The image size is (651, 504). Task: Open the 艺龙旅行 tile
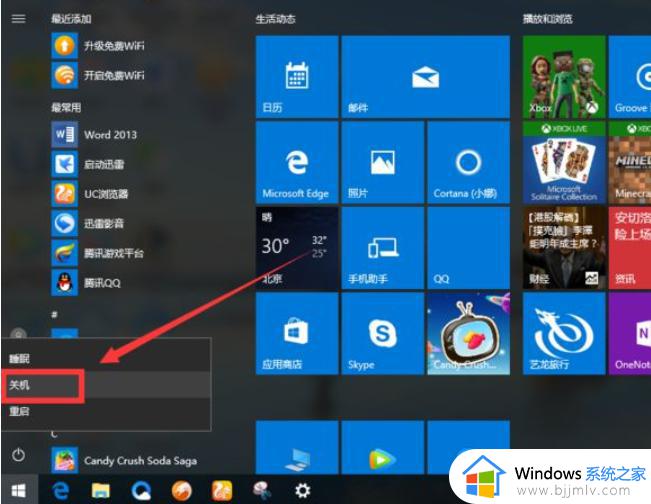[564, 333]
